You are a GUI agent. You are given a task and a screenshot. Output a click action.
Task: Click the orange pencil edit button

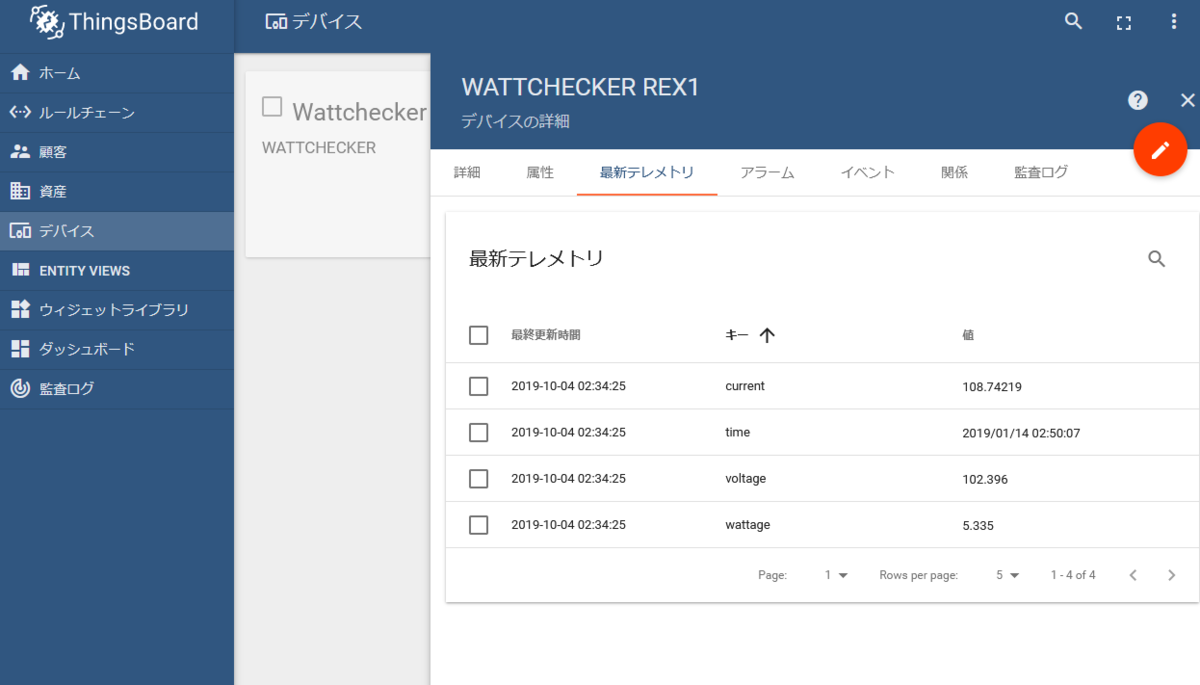[x=1160, y=150]
